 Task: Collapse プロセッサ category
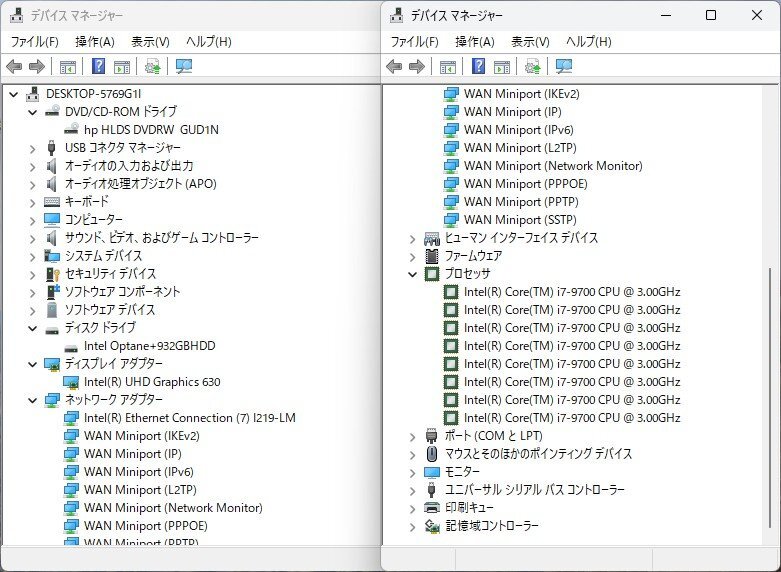412,274
